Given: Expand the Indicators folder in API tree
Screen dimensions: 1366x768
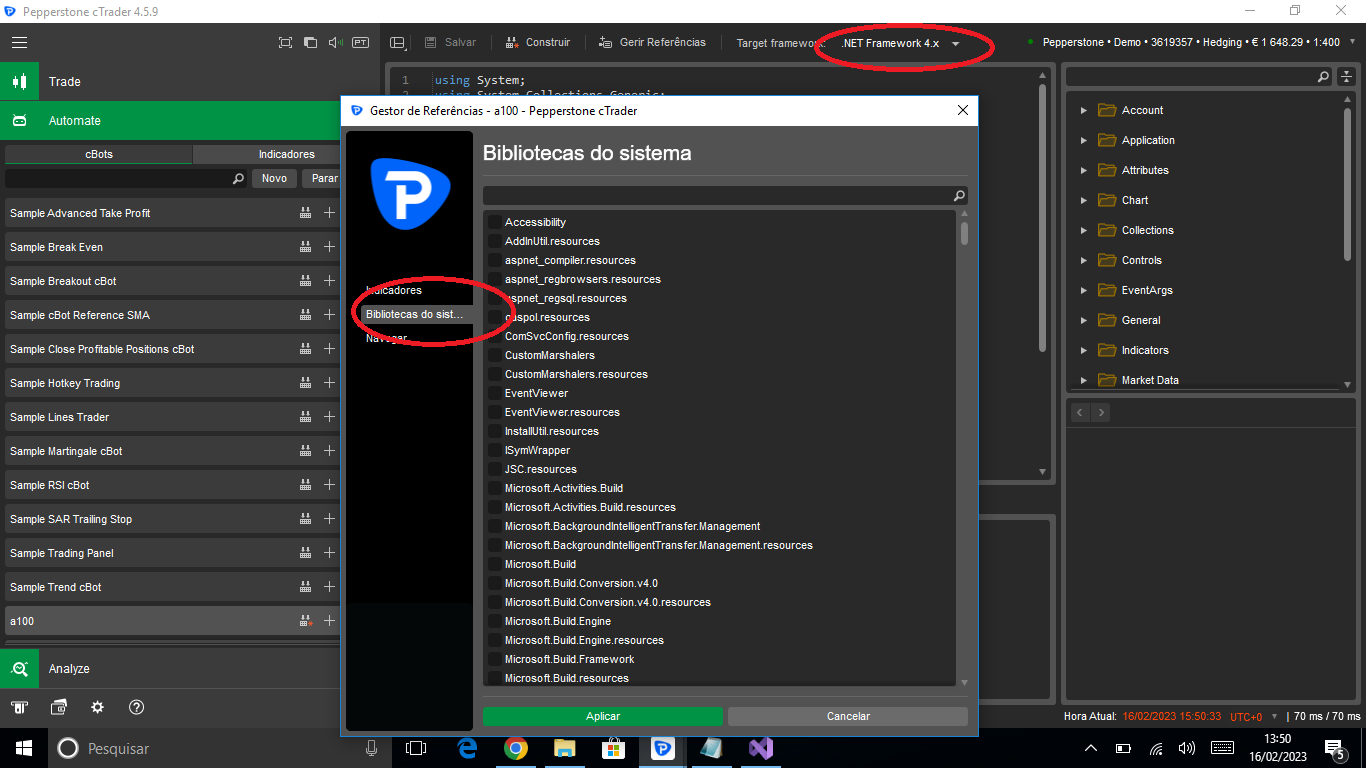Looking at the screenshot, I should (1084, 351).
